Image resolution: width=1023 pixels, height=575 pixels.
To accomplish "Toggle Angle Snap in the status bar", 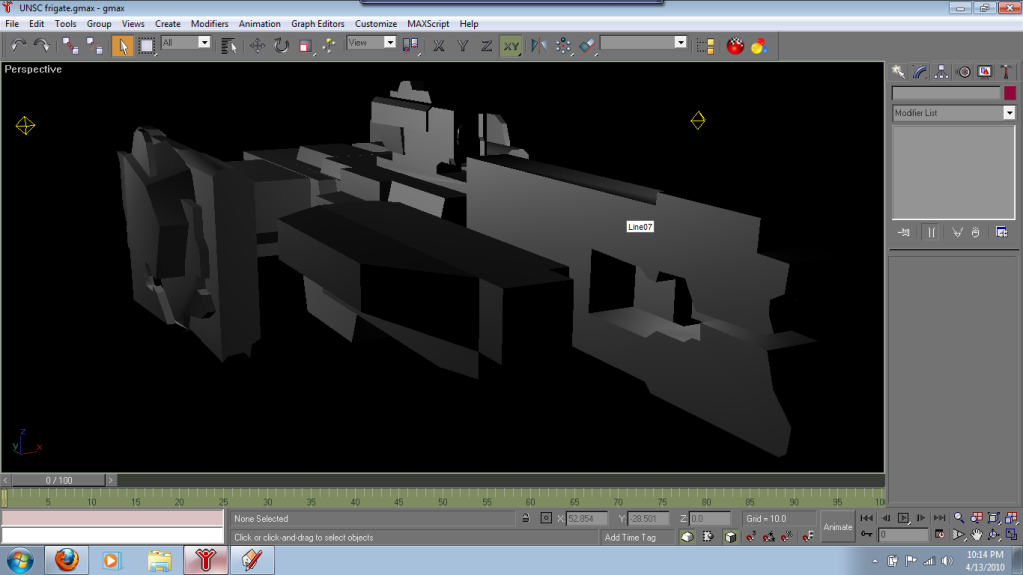I will tap(769, 536).
